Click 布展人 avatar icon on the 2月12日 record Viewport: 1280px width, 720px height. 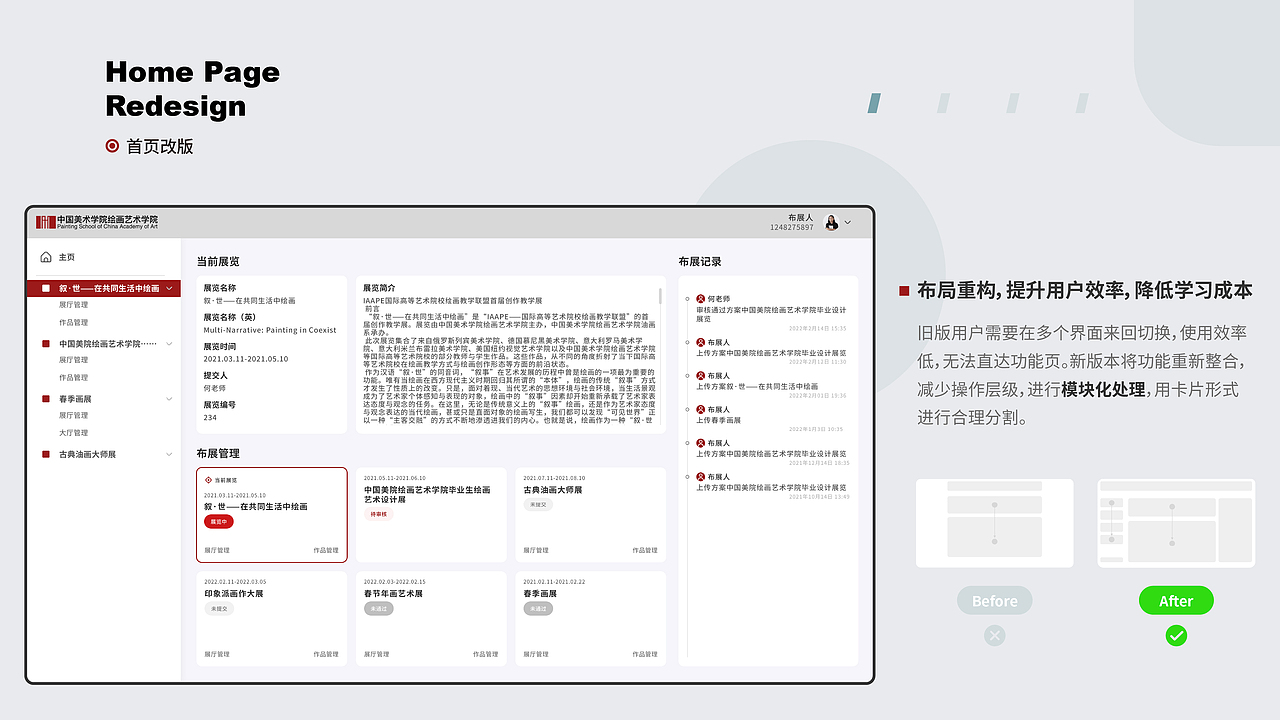[x=701, y=342]
